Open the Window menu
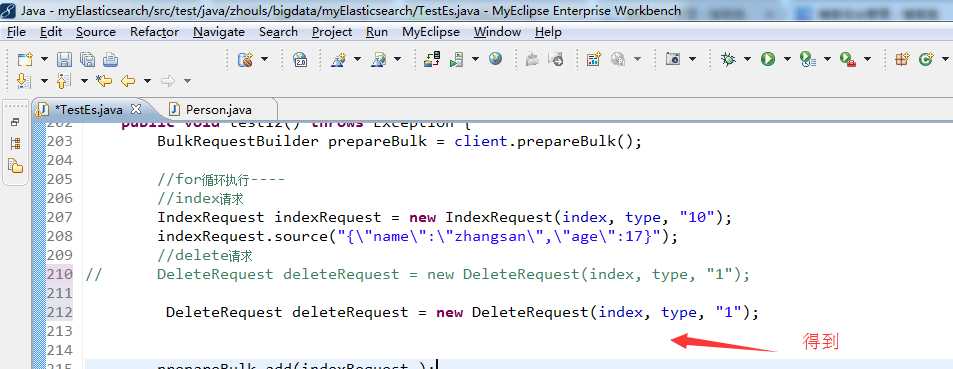The height and width of the screenshot is (369, 953). coord(497,32)
